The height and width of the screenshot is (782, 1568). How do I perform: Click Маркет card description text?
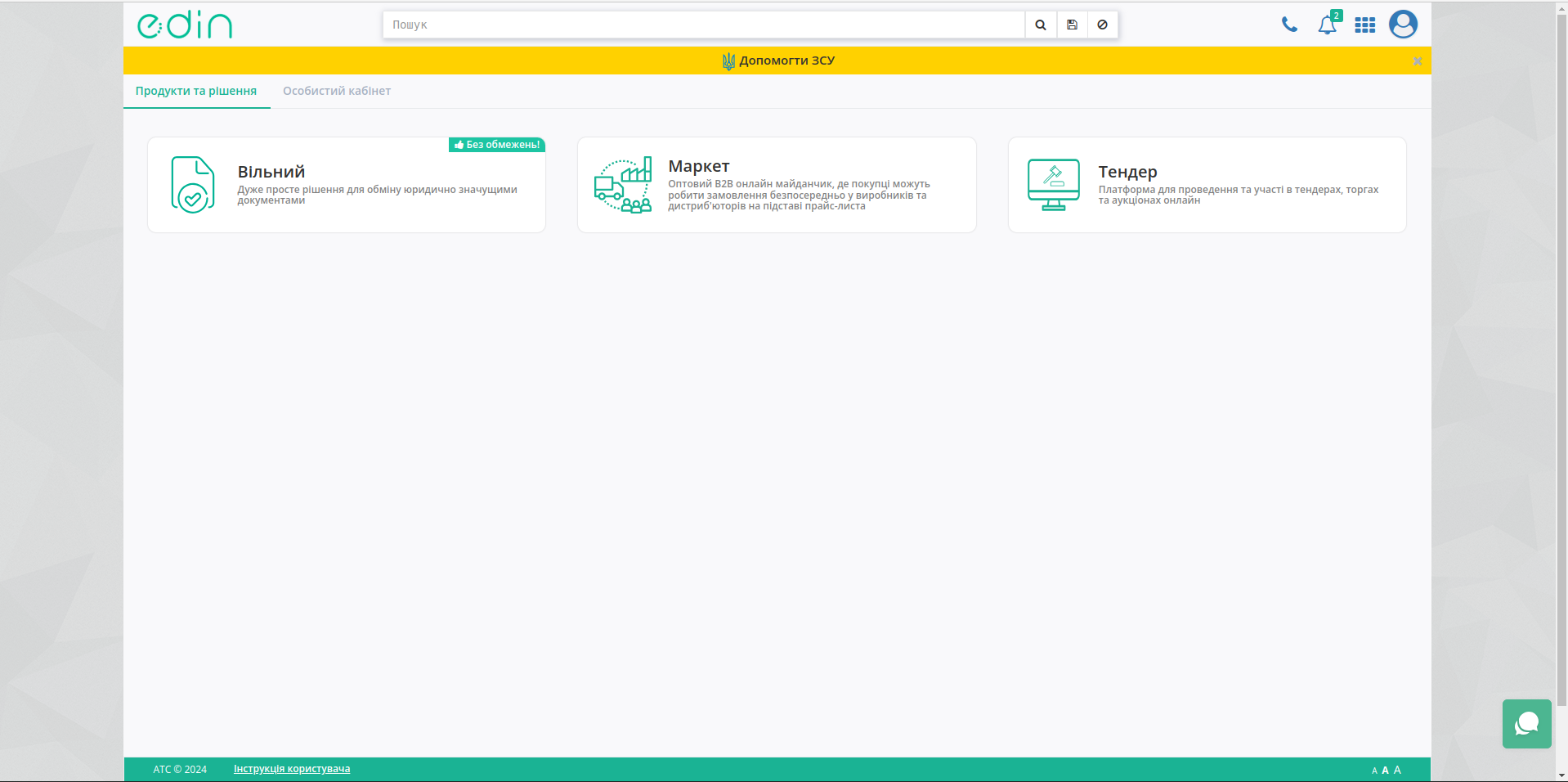(x=799, y=195)
